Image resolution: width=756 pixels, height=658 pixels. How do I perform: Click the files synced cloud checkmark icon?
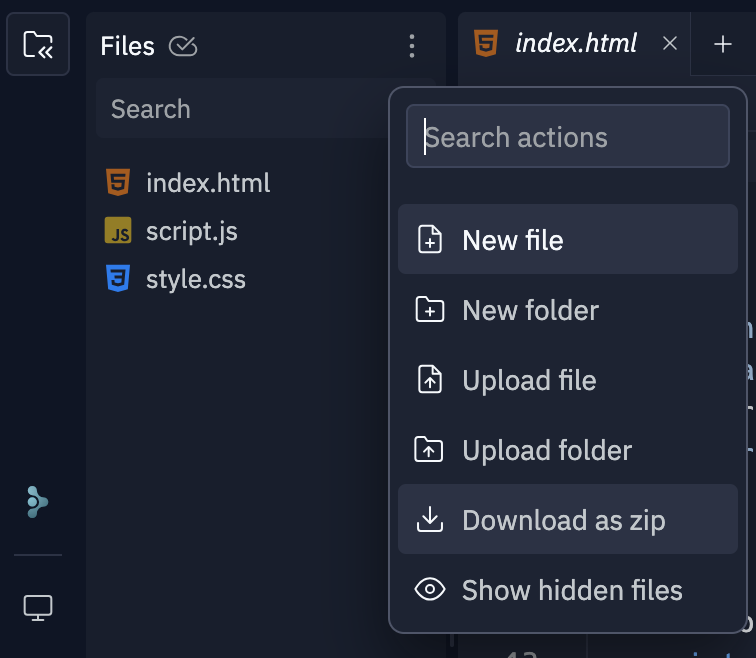[x=183, y=46]
